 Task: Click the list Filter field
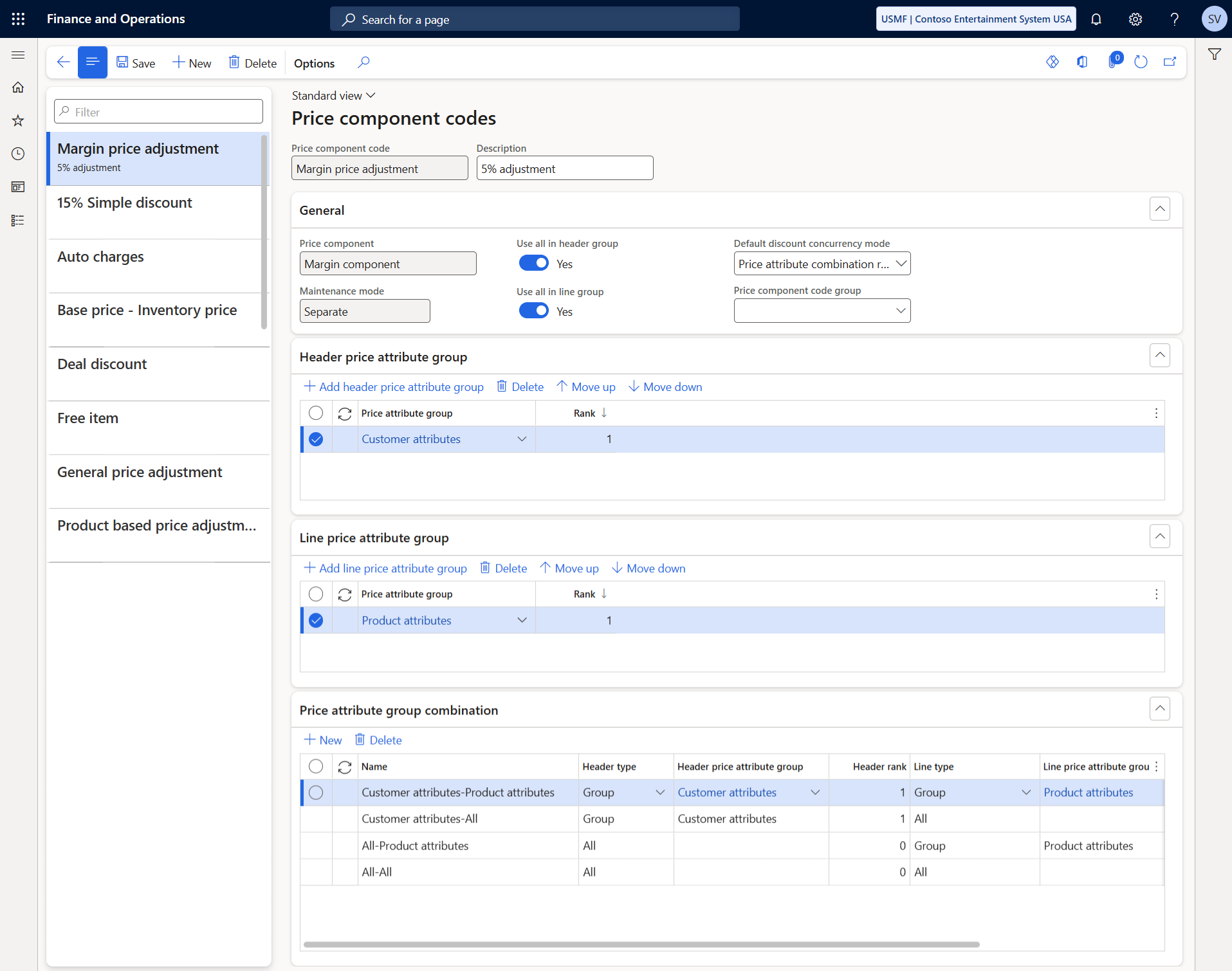(158, 112)
